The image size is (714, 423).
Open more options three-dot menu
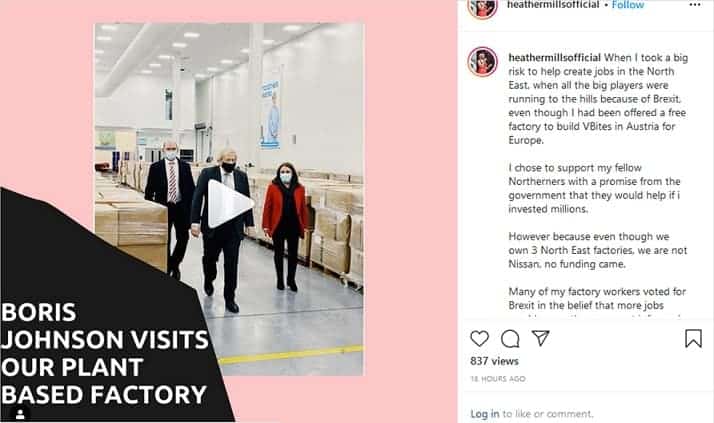pyautogui.click(x=695, y=5)
